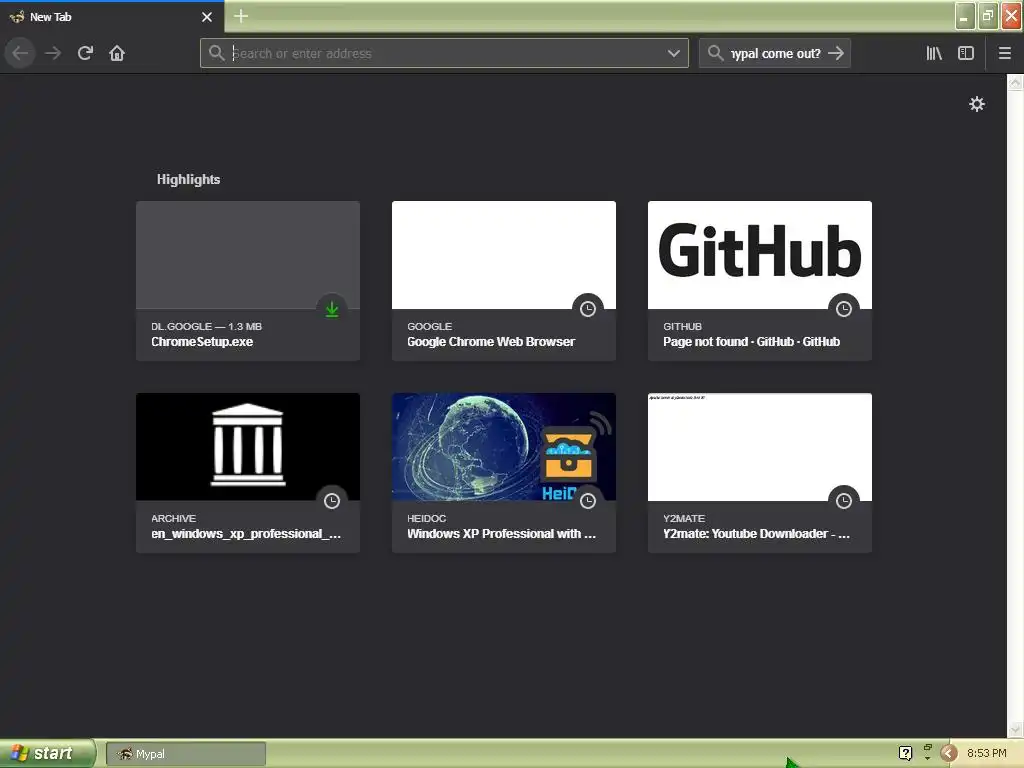Select the New Tab tab
The height and width of the screenshot is (768, 1024).
click(x=112, y=17)
